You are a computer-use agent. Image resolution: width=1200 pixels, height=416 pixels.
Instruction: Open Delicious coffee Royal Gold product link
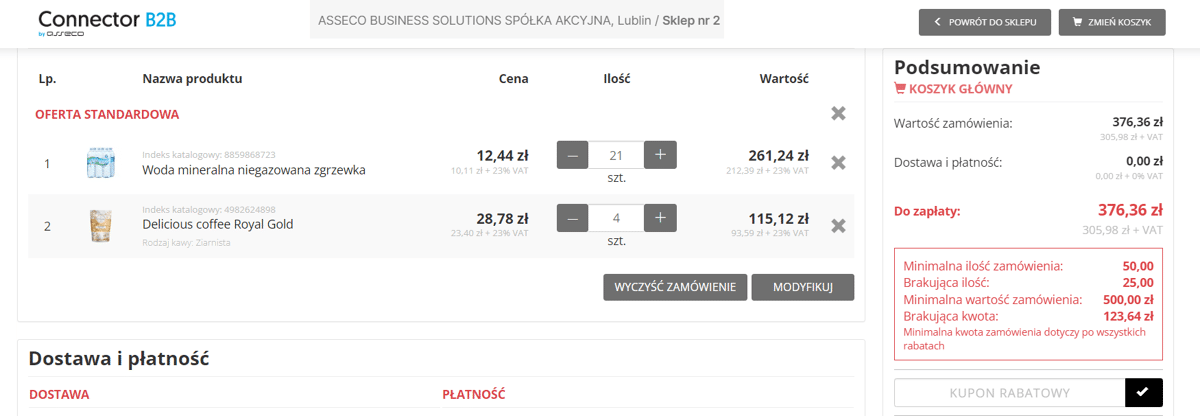[x=218, y=224]
